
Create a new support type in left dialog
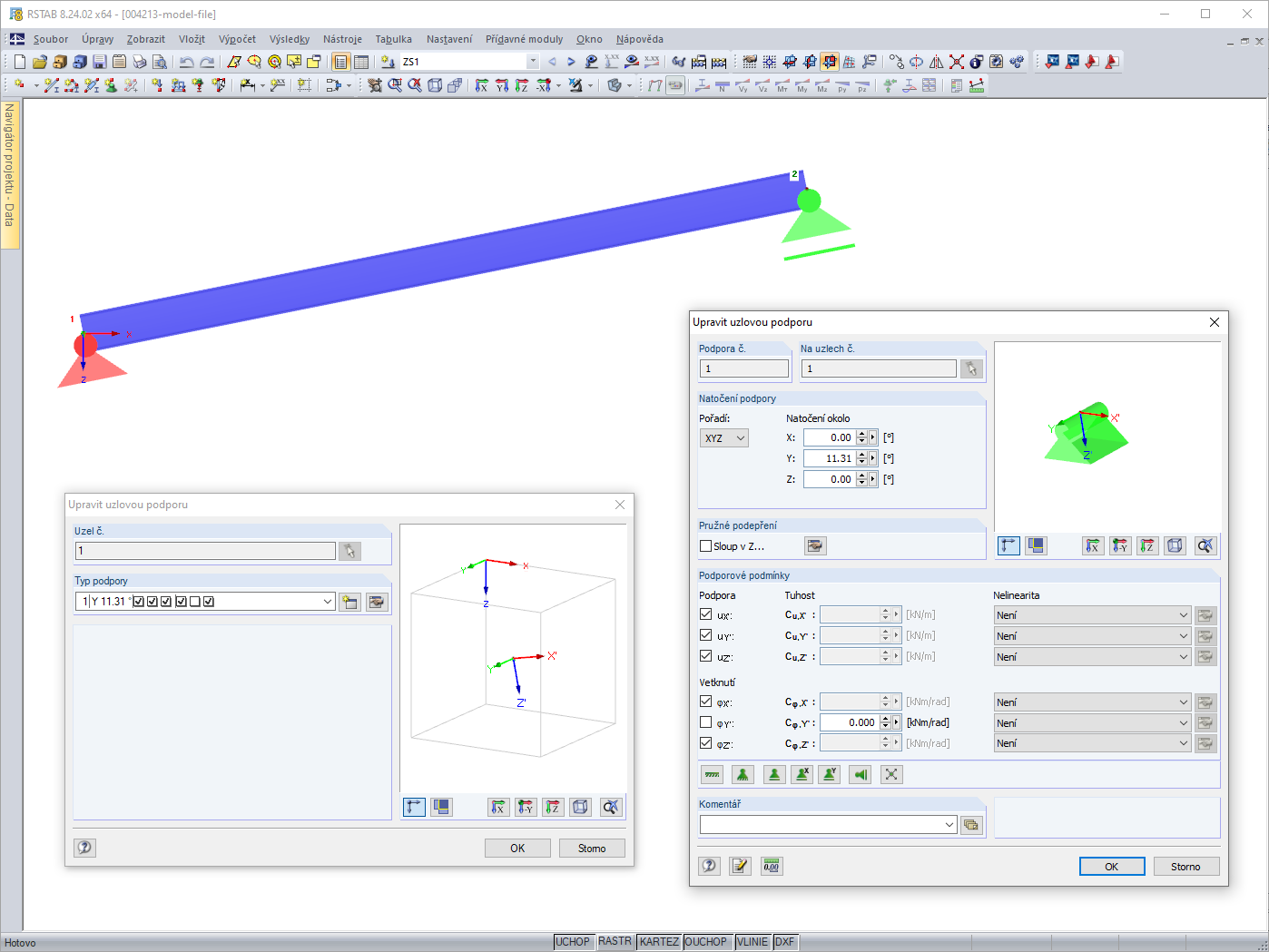(x=349, y=602)
